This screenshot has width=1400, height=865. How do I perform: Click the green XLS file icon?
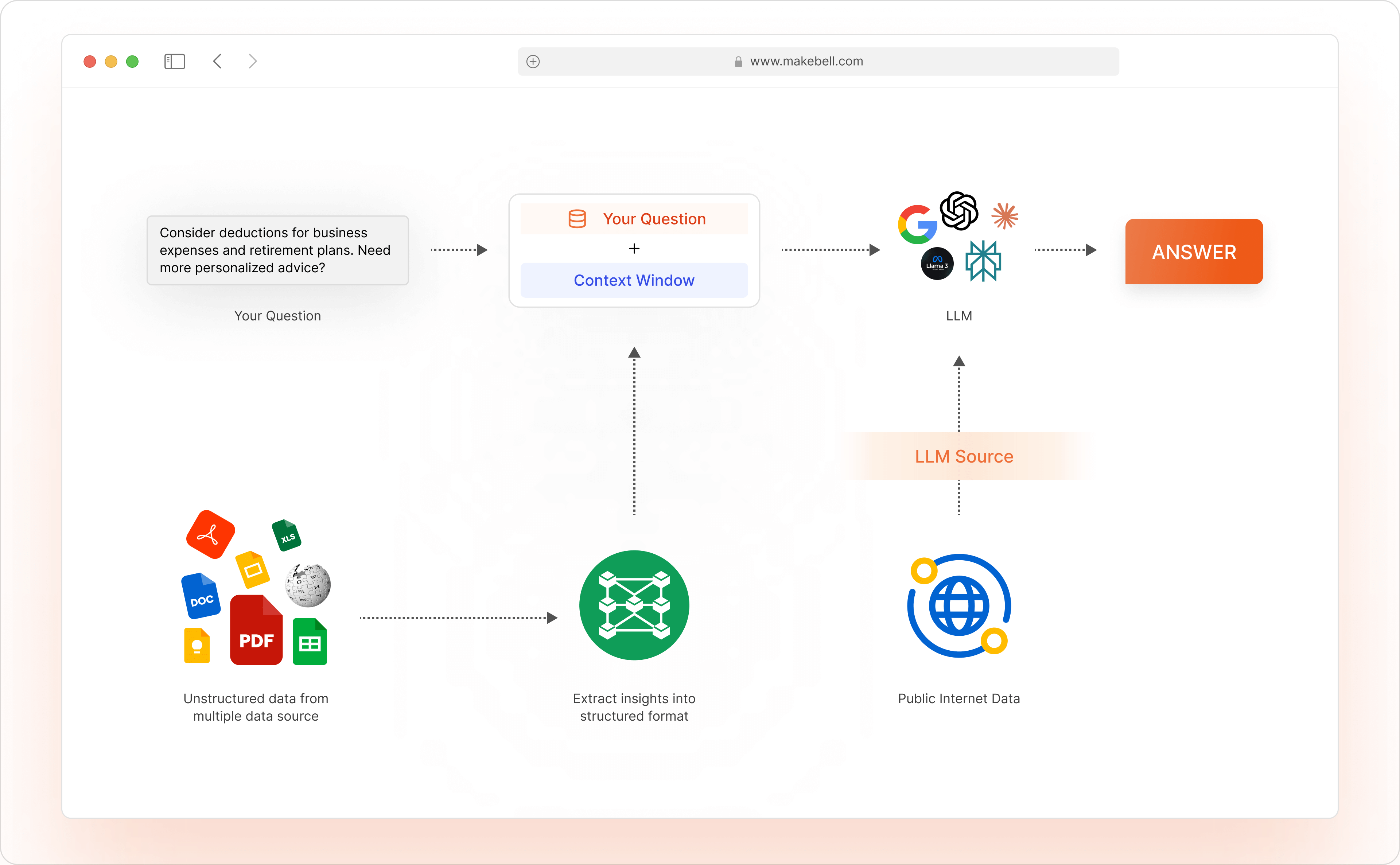pos(286,535)
